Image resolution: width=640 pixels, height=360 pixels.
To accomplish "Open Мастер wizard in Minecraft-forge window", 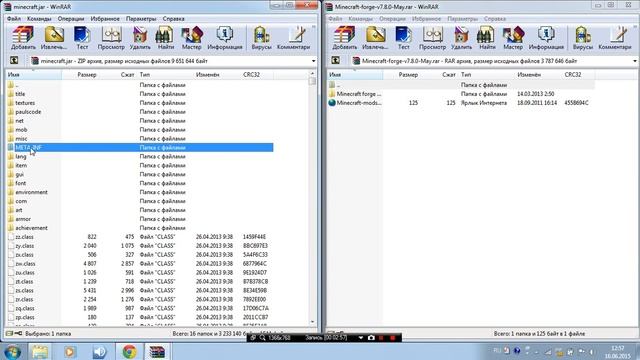I will point(513,38).
